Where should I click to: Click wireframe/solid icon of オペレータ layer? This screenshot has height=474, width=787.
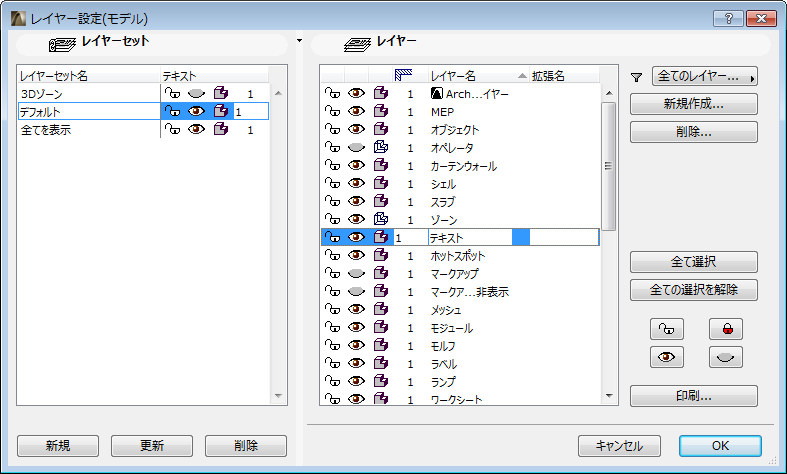(x=381, y=147)
